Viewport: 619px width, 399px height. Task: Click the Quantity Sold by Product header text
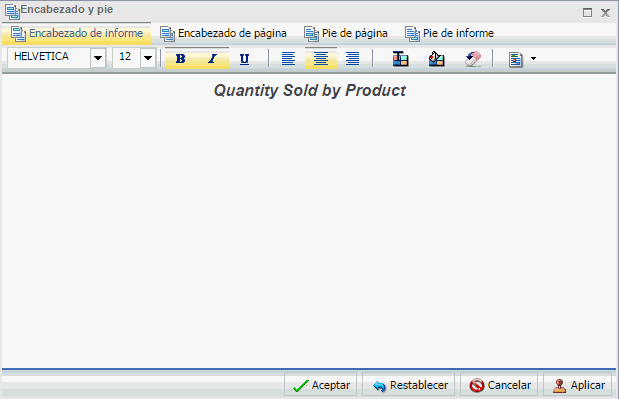pyautogui.click(x=310, y=90)
